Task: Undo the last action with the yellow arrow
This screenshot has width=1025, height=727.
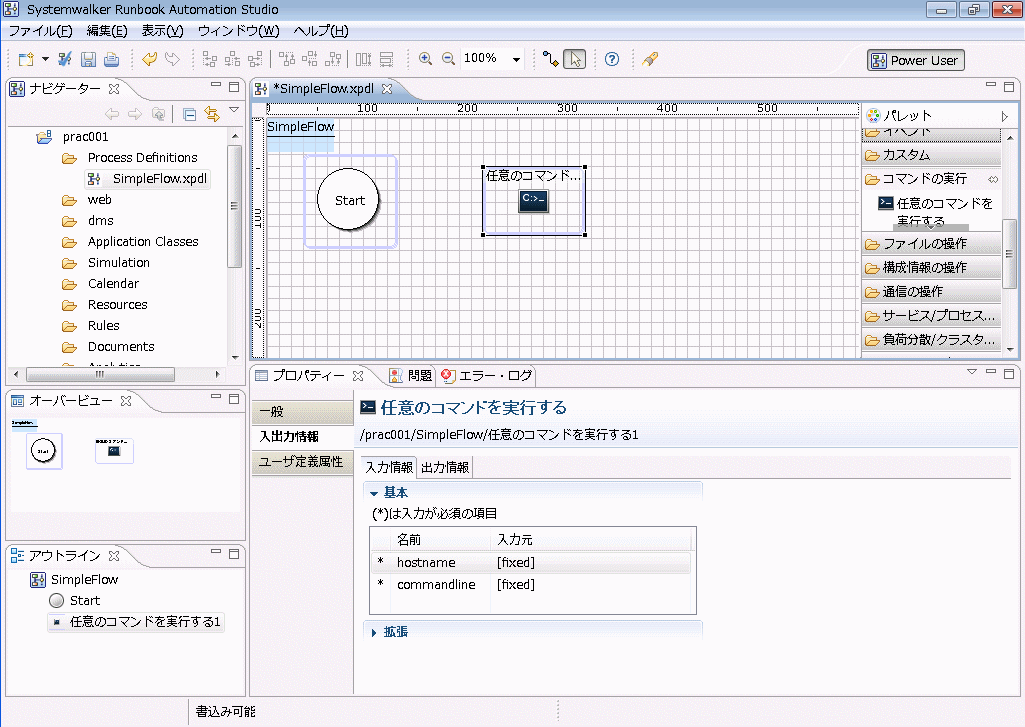Action: coord(150,59)
